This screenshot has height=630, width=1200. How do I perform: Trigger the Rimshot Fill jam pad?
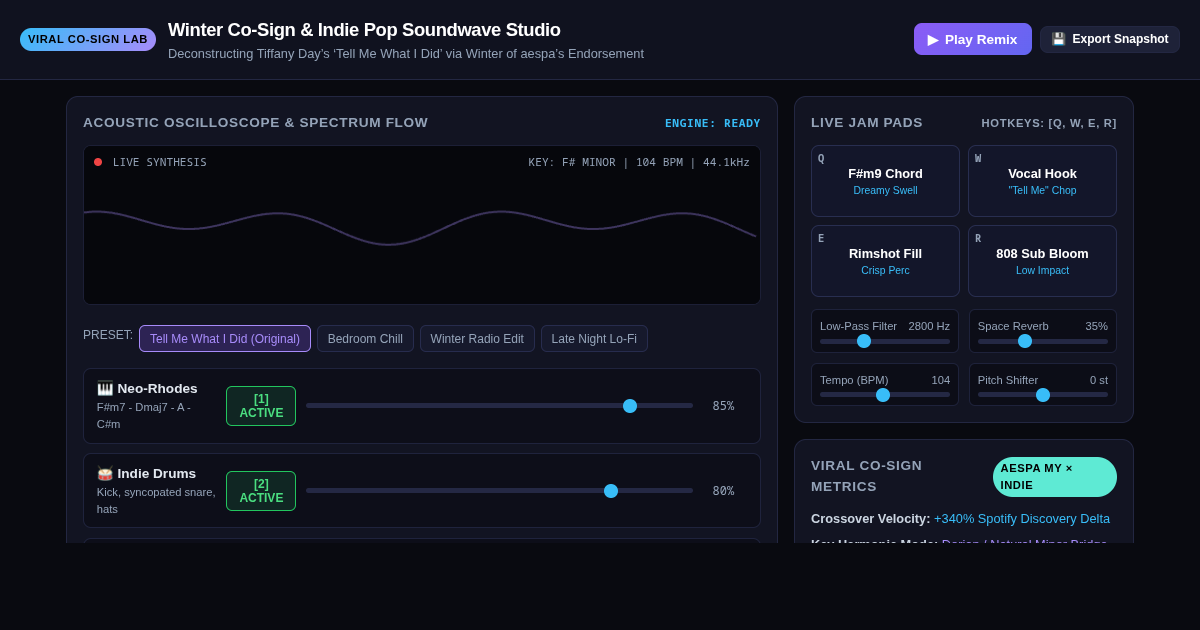click(x=885, y=261)
